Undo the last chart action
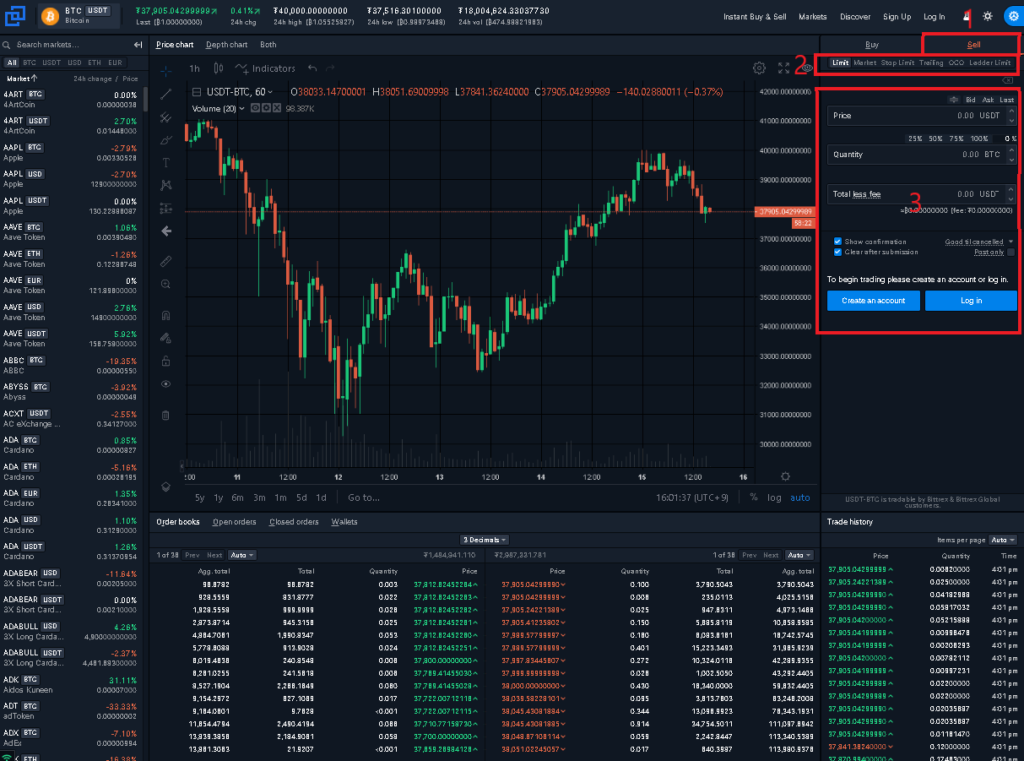This screenshot has width=1024, height=761. point(312,69)
